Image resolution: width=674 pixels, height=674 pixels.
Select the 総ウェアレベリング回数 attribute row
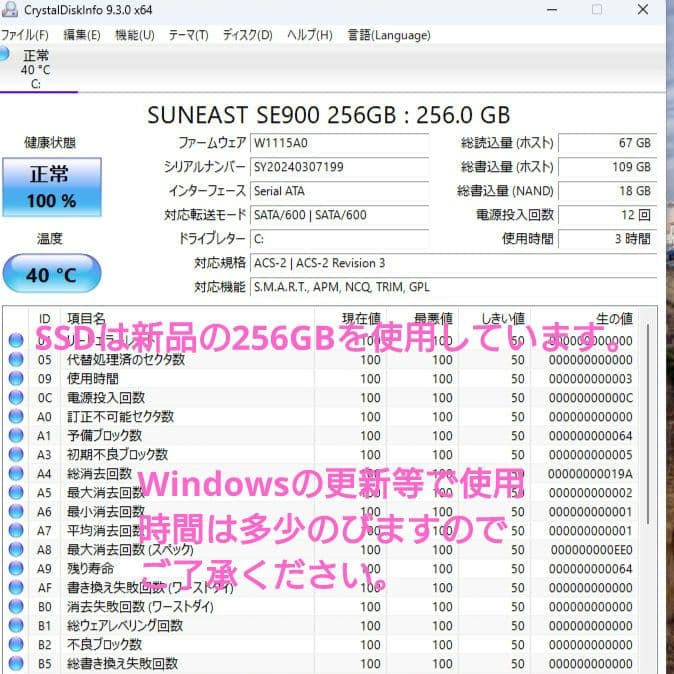pos(320,625)
